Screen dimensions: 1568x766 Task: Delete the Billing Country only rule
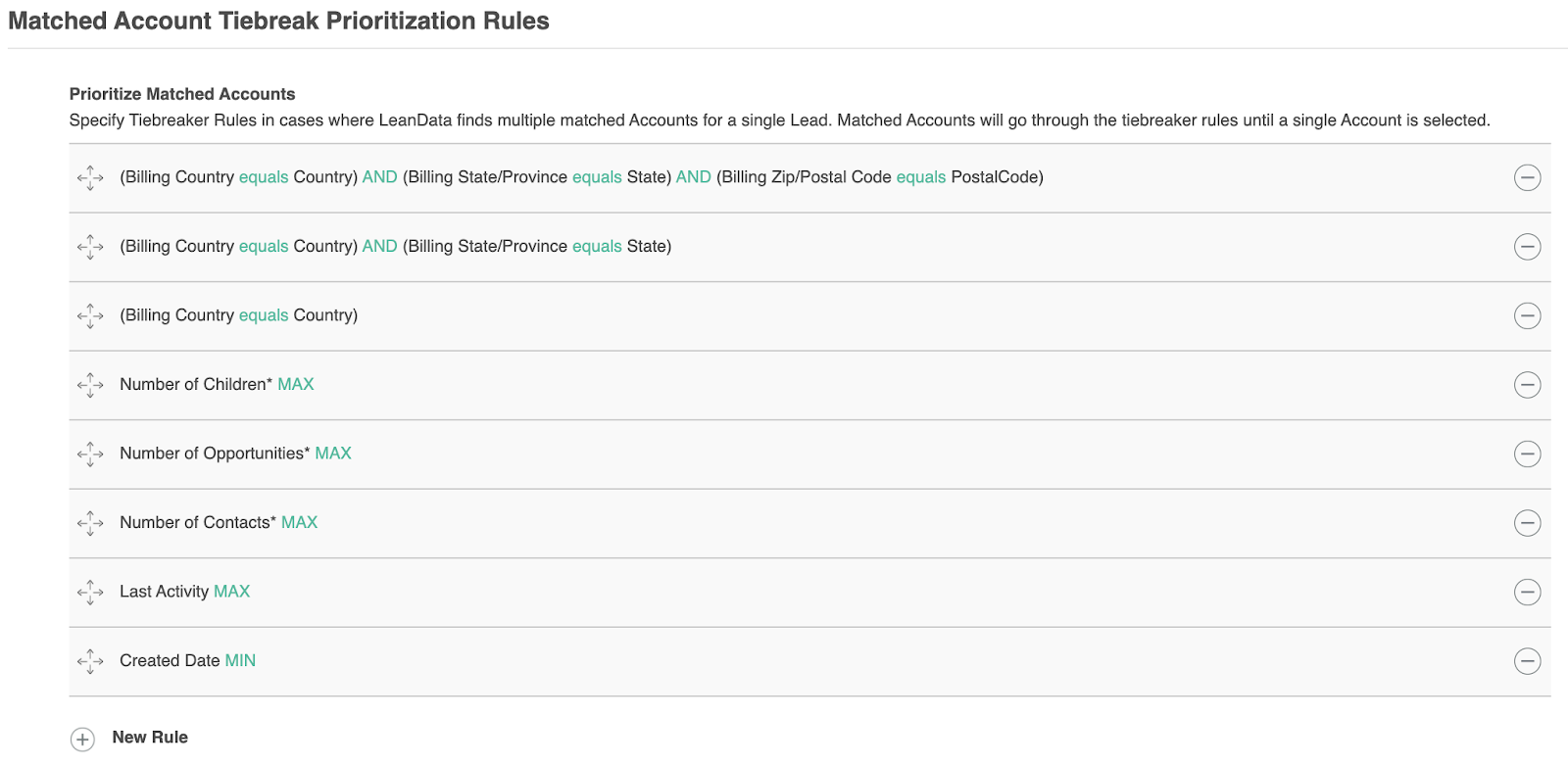pos(1527,315)
